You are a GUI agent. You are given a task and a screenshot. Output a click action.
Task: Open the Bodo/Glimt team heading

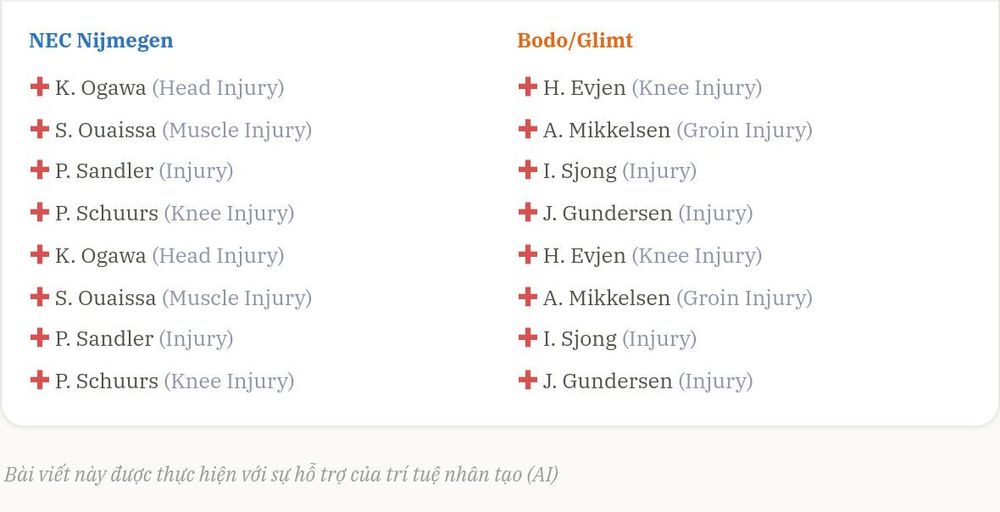[x=575, y=40]
